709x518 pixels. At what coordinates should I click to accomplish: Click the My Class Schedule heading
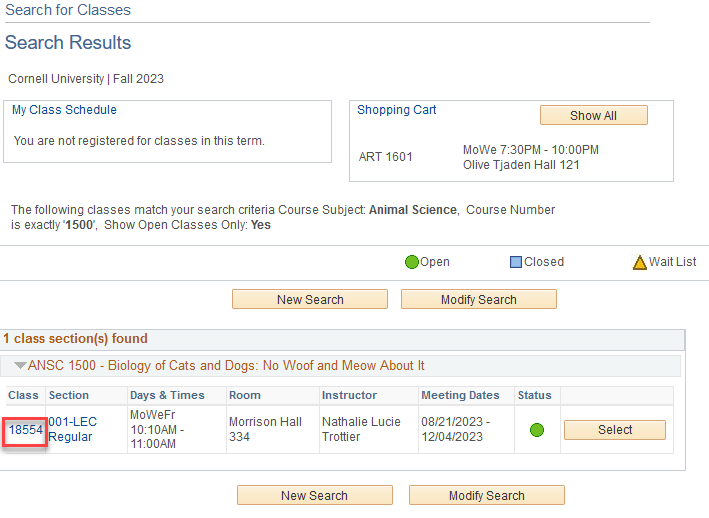coord(64,110)
